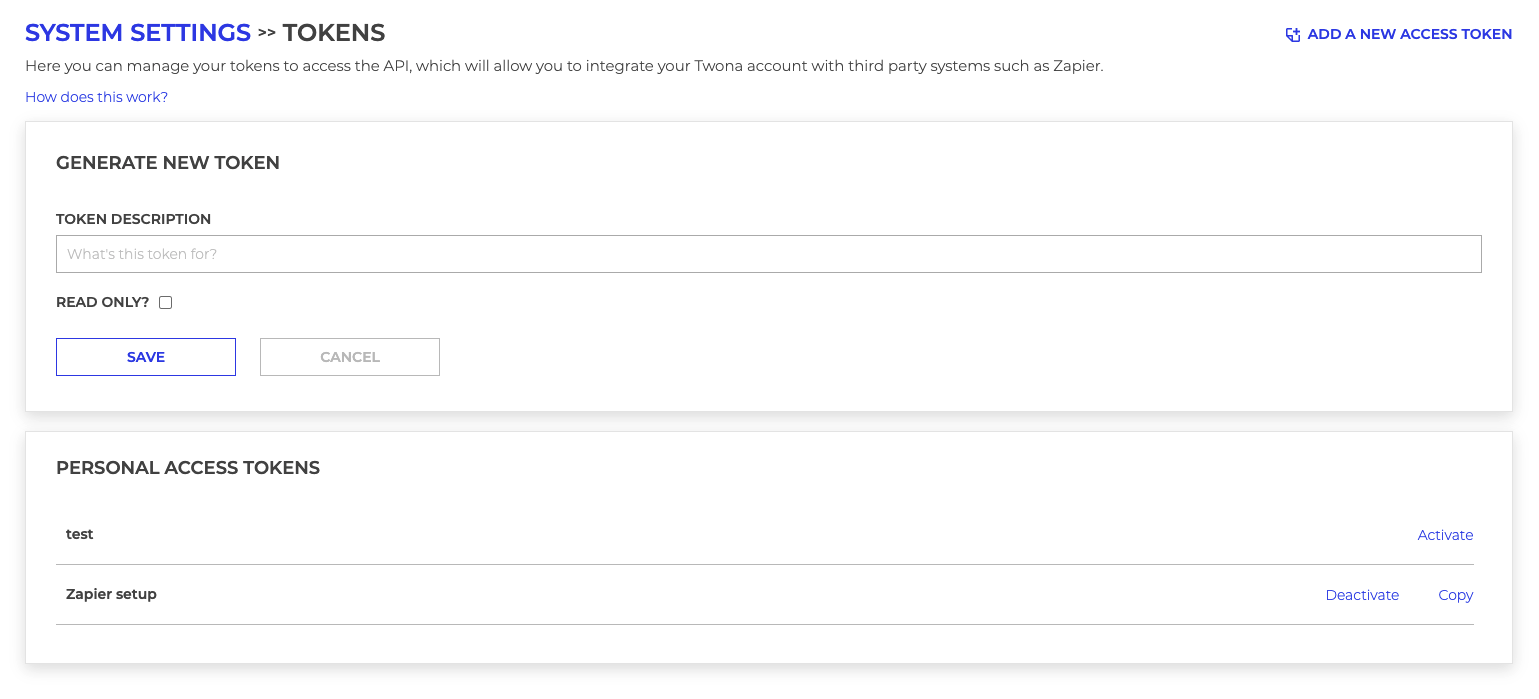Toggle the Read Only checkbox
1539x699 pixels.
click(x=166, y=303)
